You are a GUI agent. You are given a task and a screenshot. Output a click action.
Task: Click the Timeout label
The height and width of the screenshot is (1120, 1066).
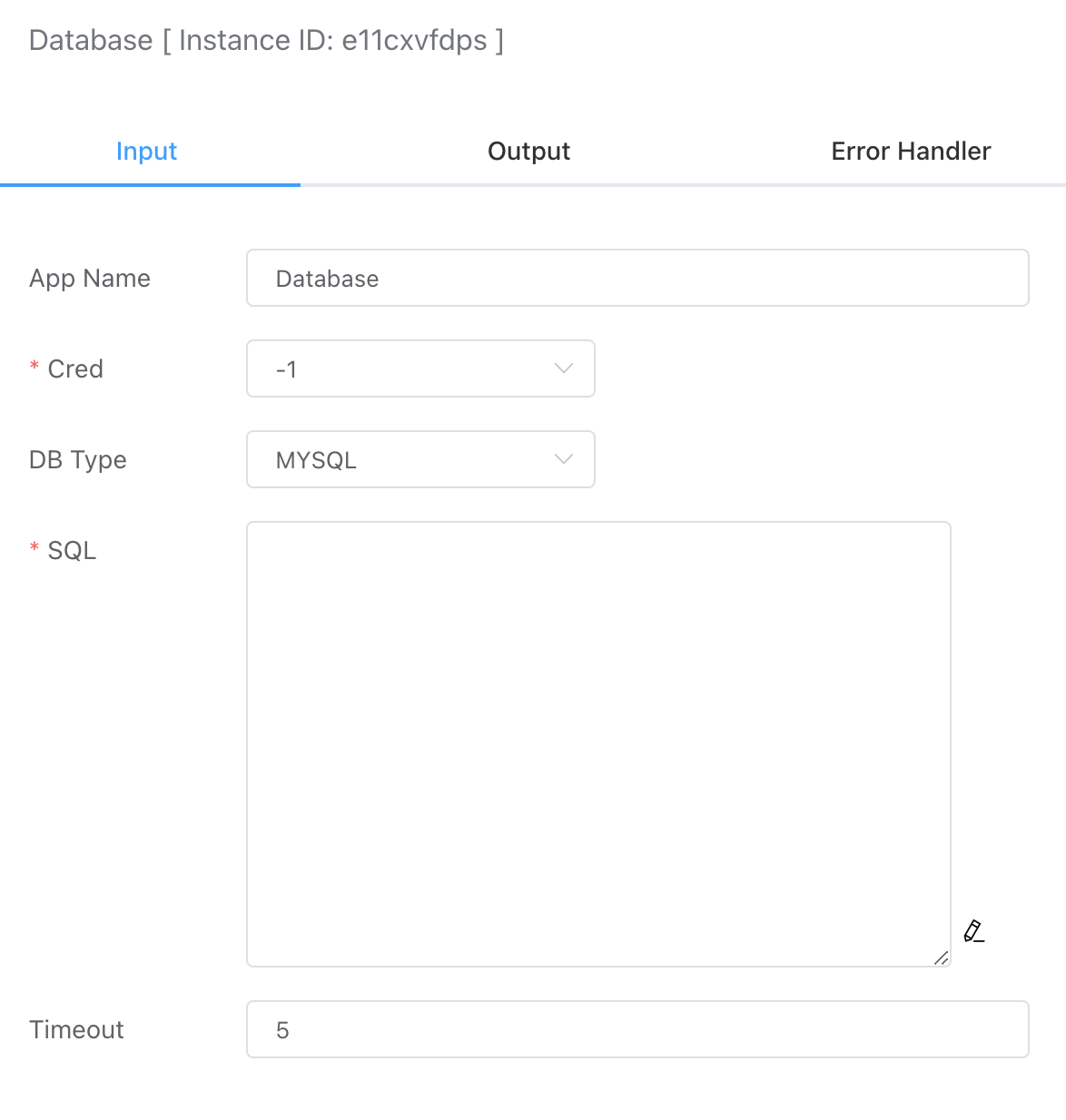[76, 1029]
